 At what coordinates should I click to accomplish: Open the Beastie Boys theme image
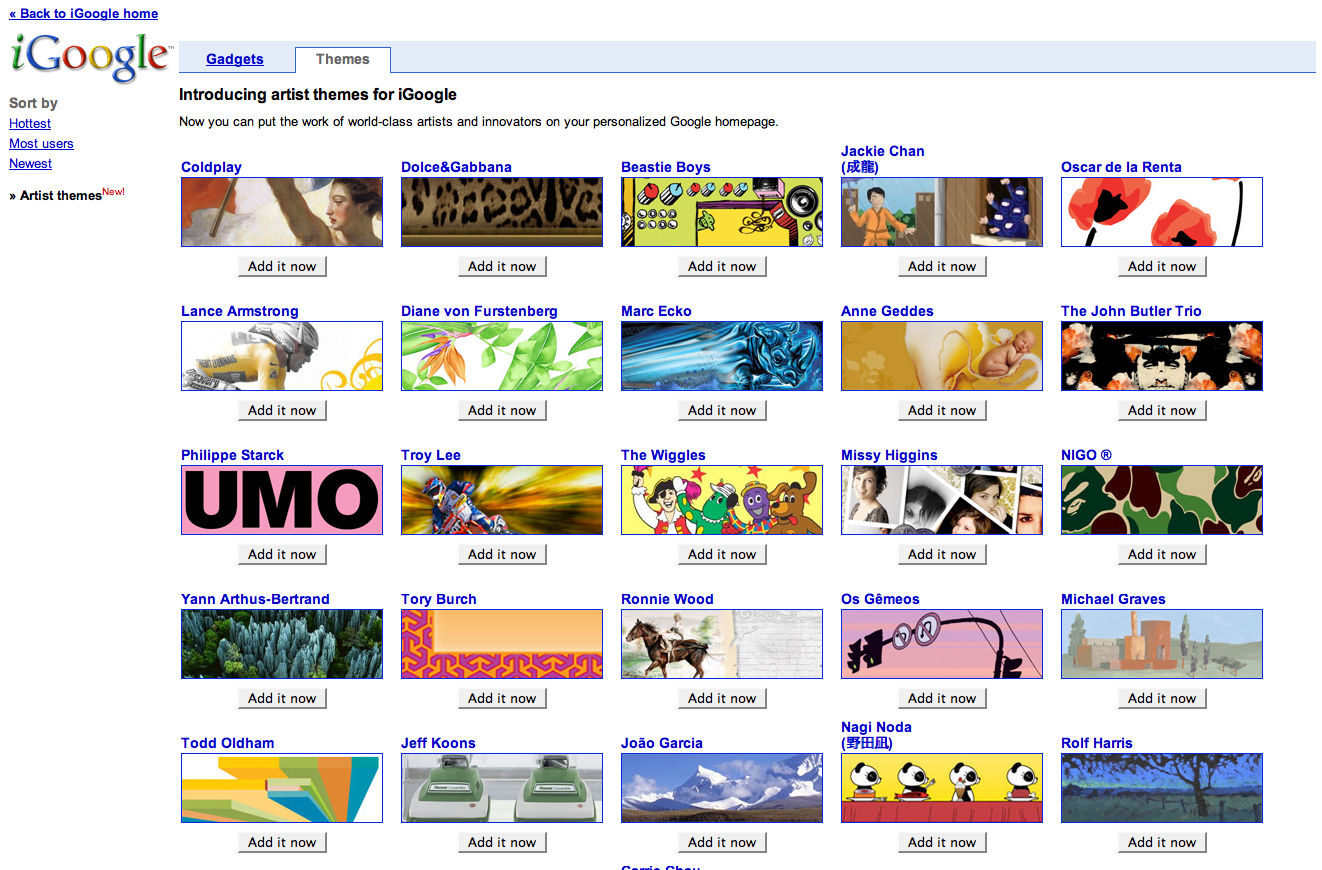[722, 212]
